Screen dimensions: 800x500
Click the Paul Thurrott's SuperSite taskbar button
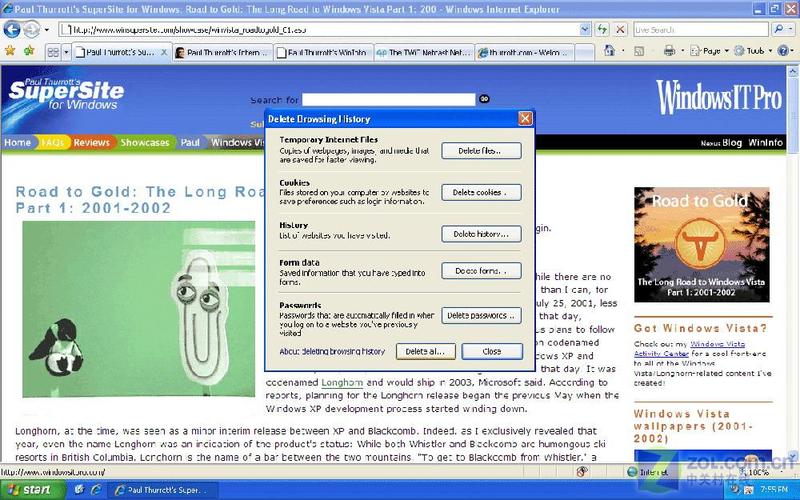pos(163,490)
